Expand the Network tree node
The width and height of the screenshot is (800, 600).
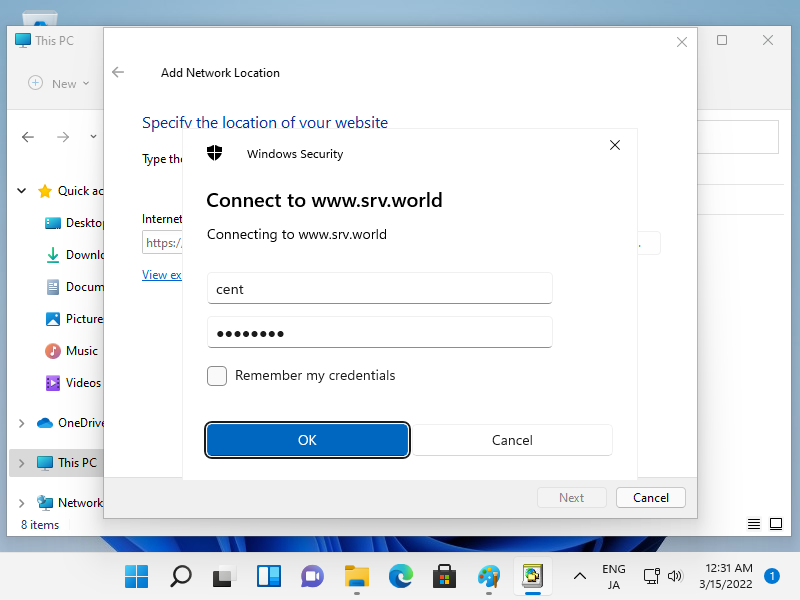(22, 503)
